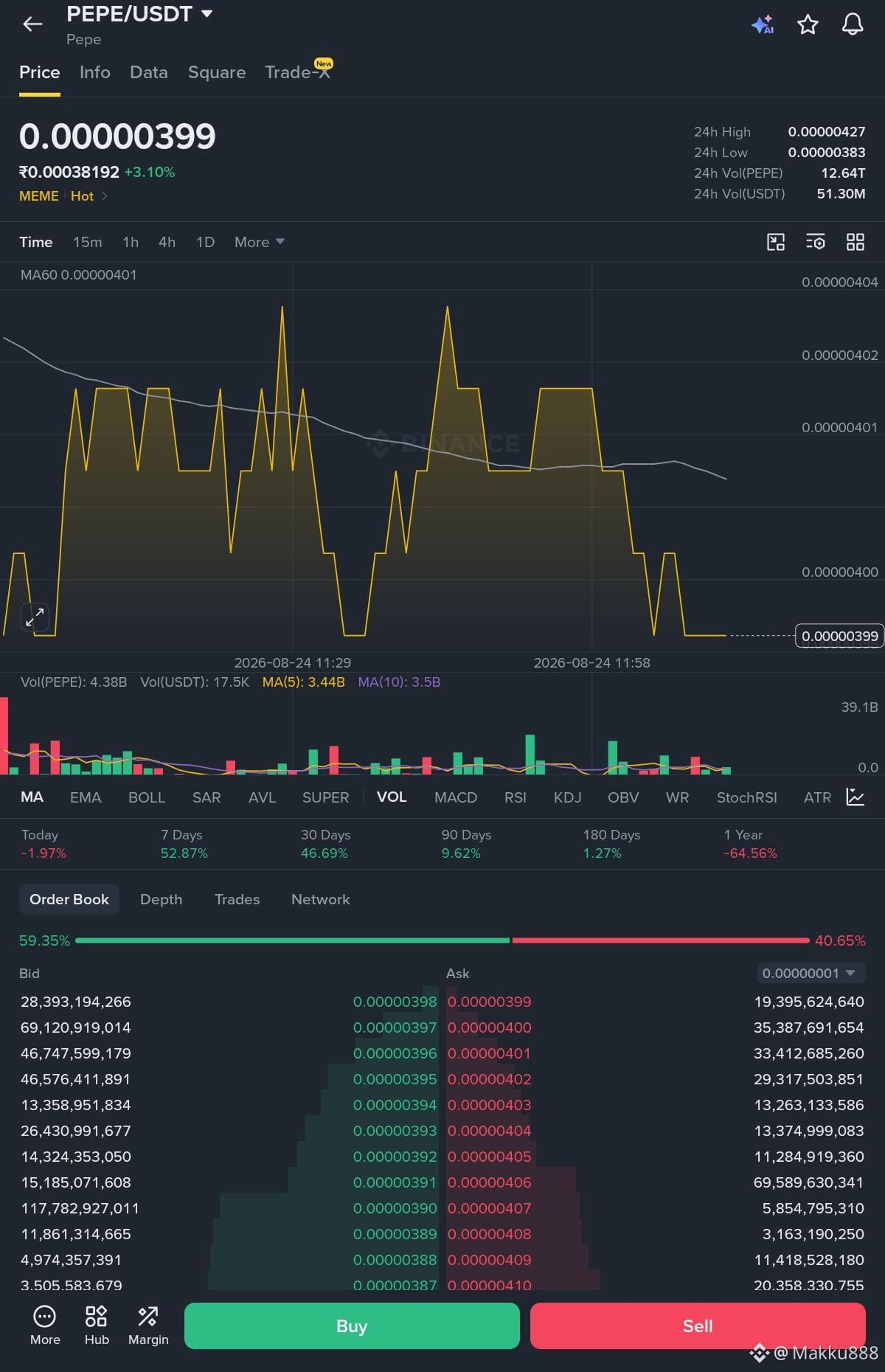Switch to the Trades tab

coord(237,899)
